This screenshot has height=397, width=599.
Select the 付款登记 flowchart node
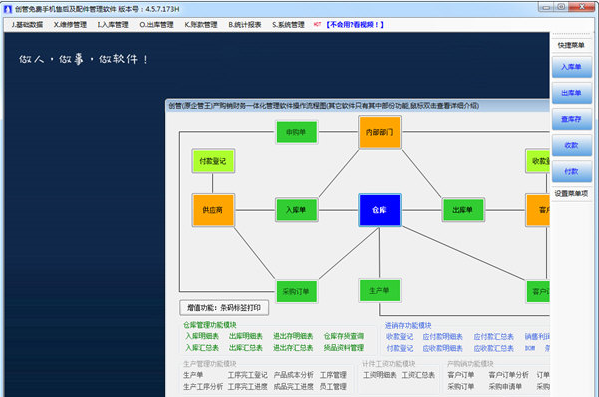click(213, 161)
